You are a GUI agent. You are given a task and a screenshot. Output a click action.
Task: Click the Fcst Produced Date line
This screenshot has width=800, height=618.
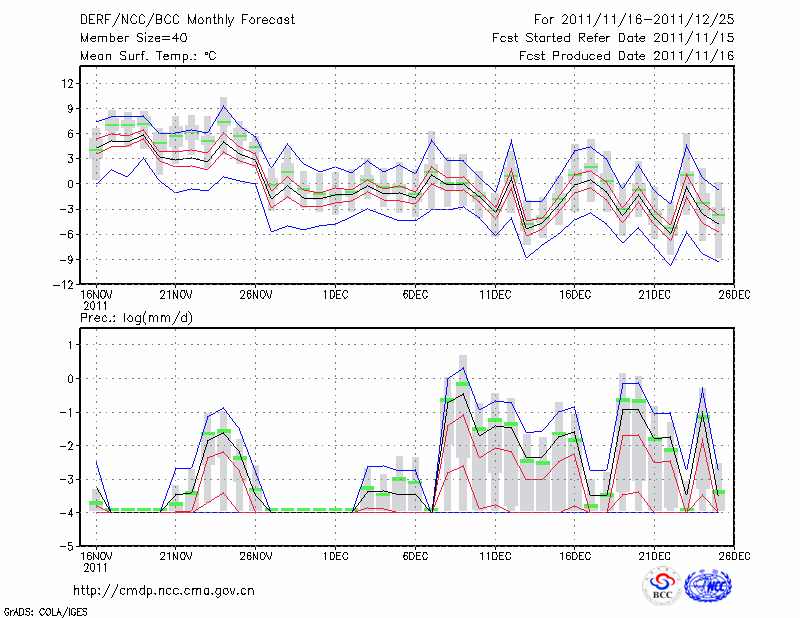[x=626, y=56]
